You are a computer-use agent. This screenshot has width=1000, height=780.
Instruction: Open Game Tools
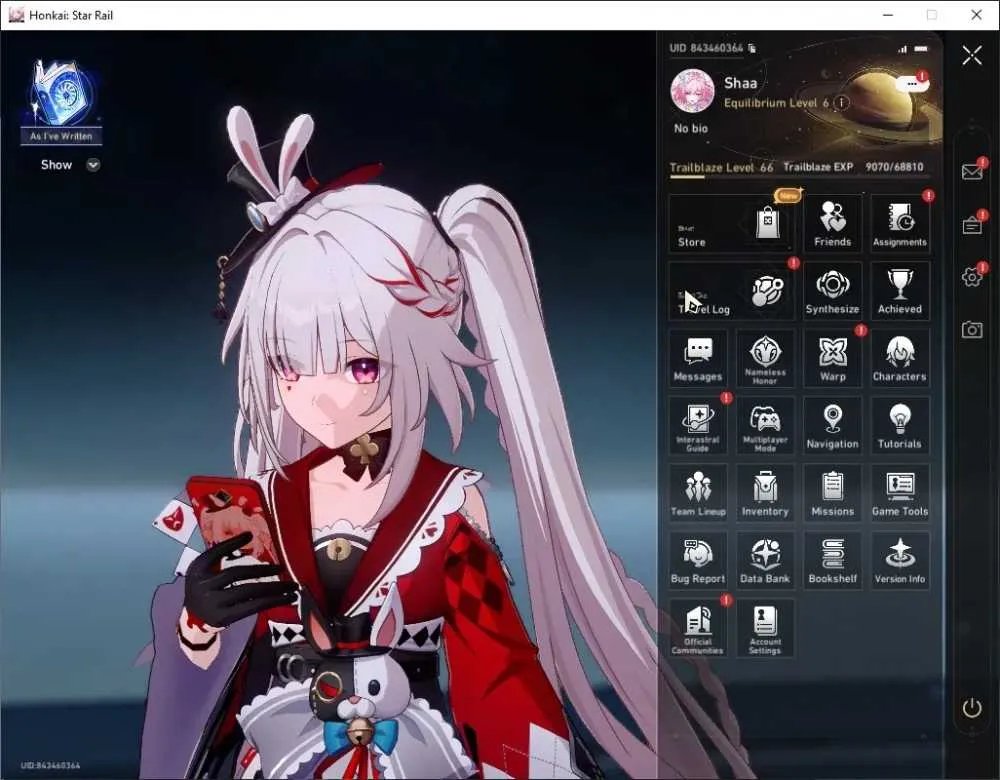[x=900, y=493]
